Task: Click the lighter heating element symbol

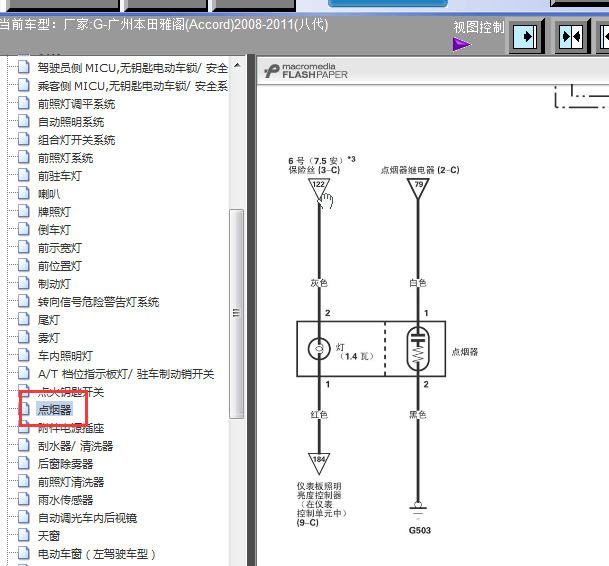Action: [418, 349]
